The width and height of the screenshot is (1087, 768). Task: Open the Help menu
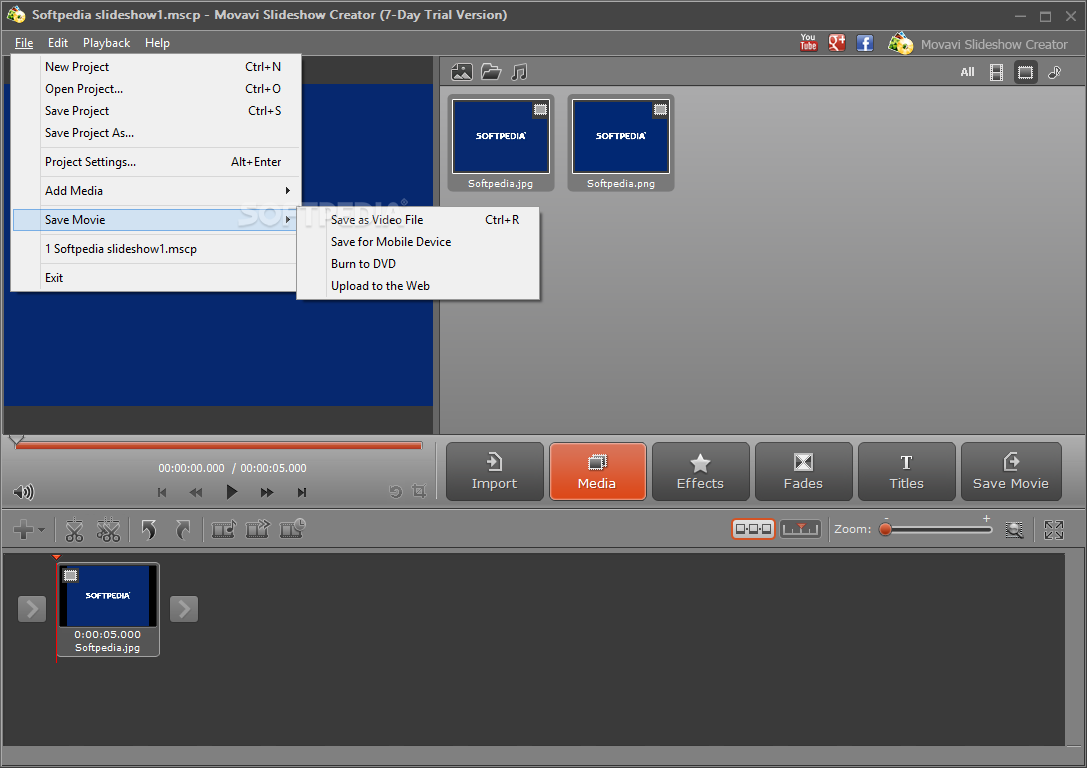tap(157, 43)
